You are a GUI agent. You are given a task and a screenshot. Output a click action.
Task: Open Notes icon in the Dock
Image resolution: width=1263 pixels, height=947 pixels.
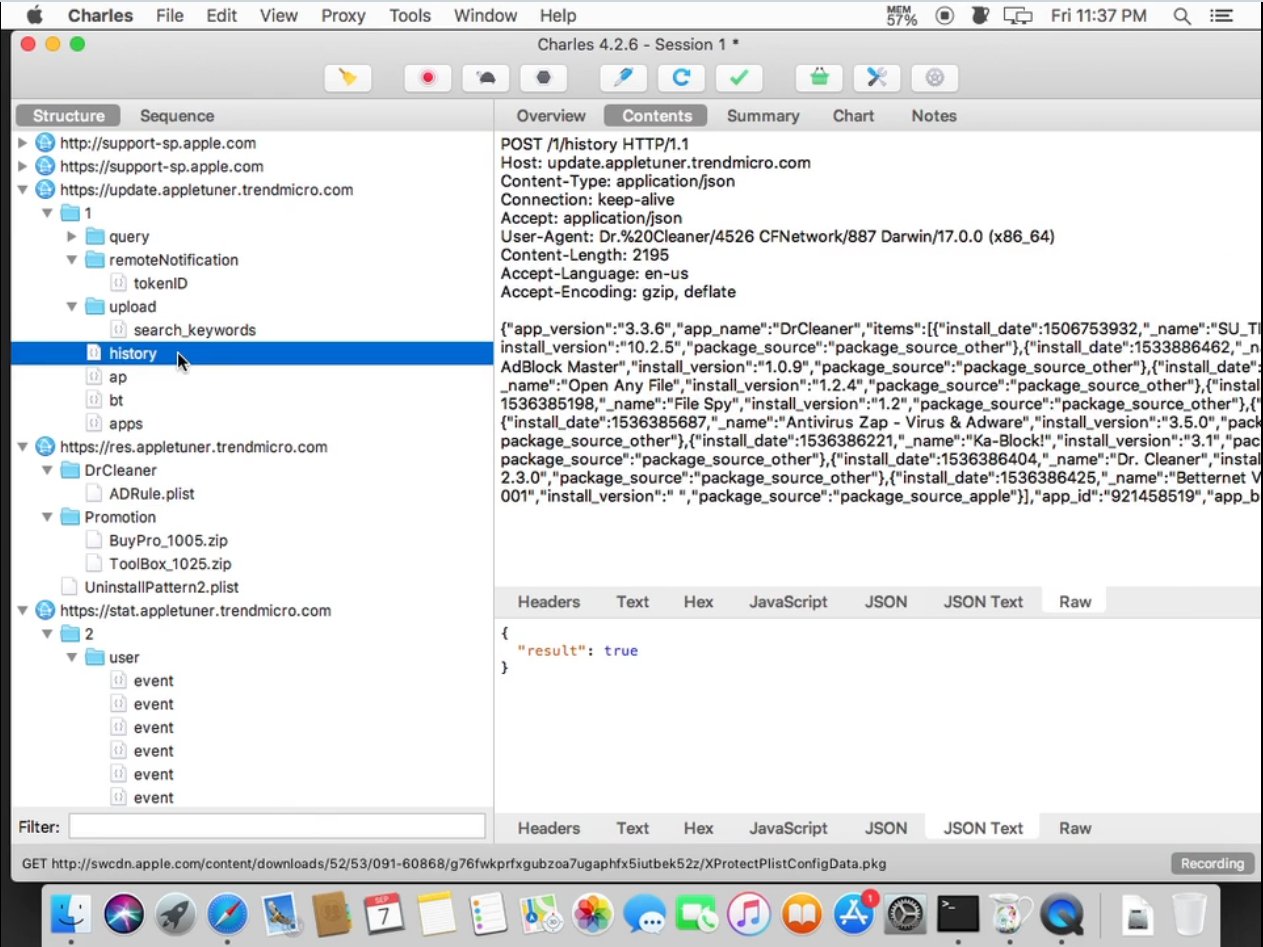437,914
